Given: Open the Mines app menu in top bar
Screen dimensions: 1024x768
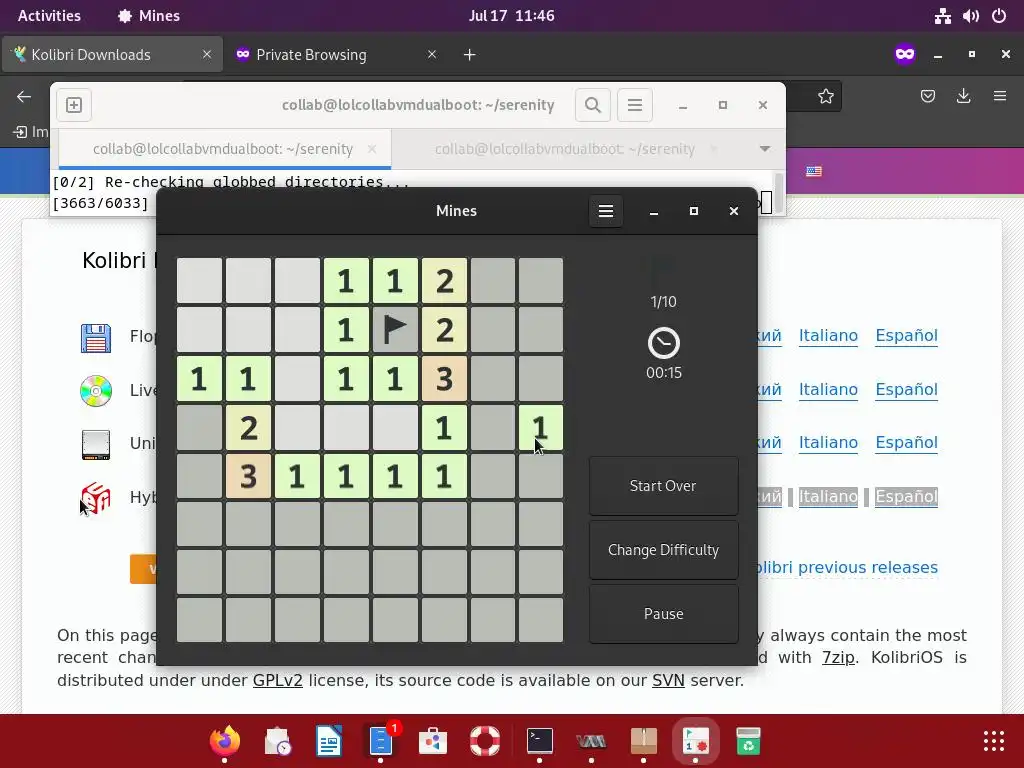Looking at the screenshot, I should click(149, 16).
